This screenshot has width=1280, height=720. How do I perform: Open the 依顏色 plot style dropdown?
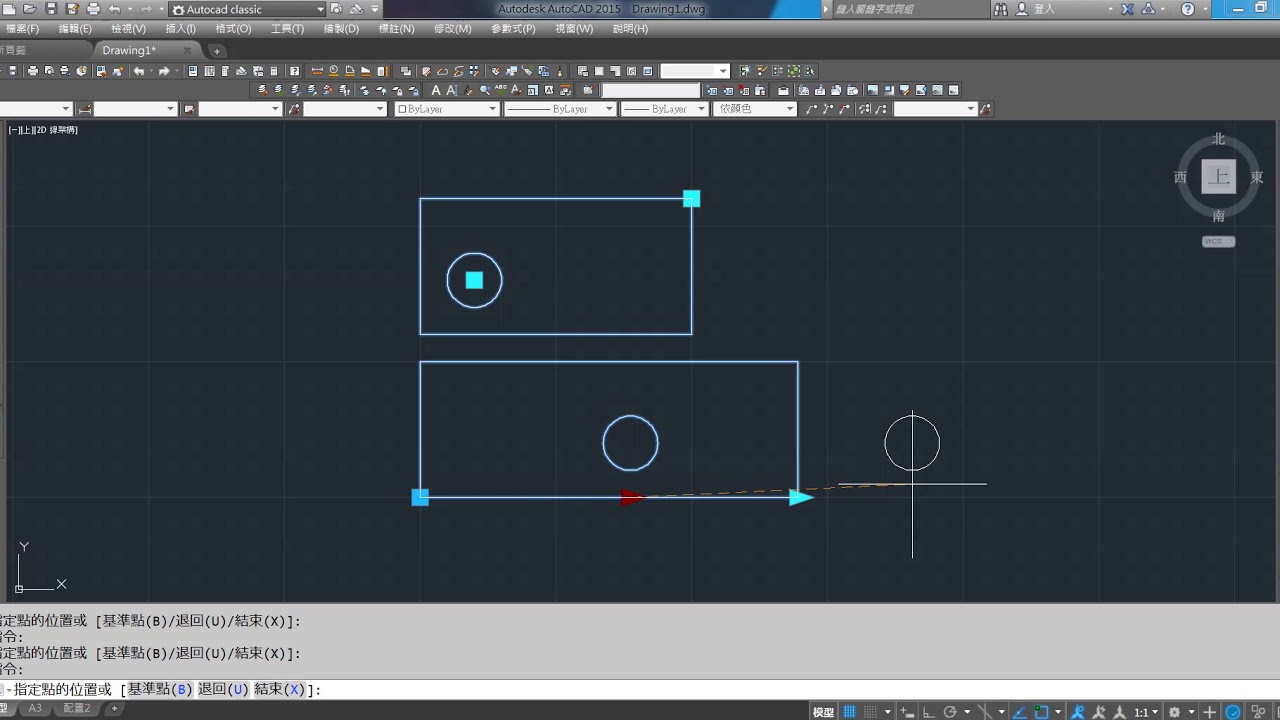tap(754, 109)
